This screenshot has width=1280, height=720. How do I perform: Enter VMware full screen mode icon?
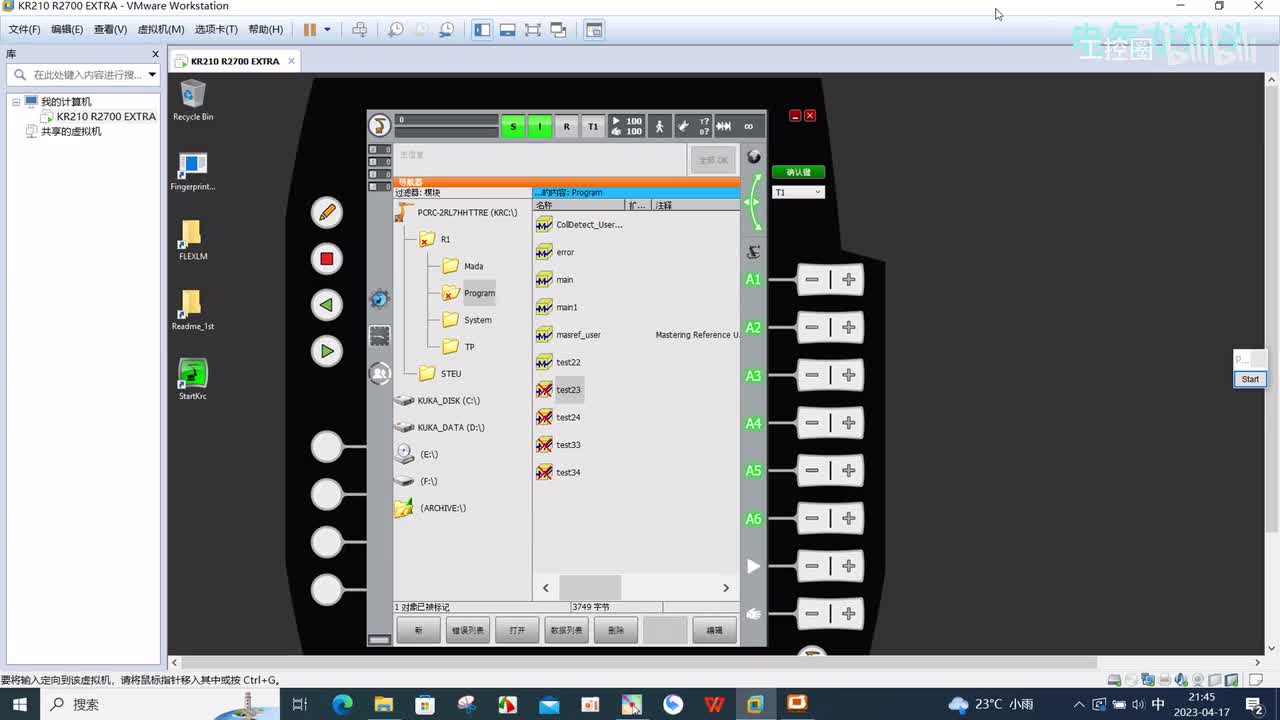tap(532, 30)
